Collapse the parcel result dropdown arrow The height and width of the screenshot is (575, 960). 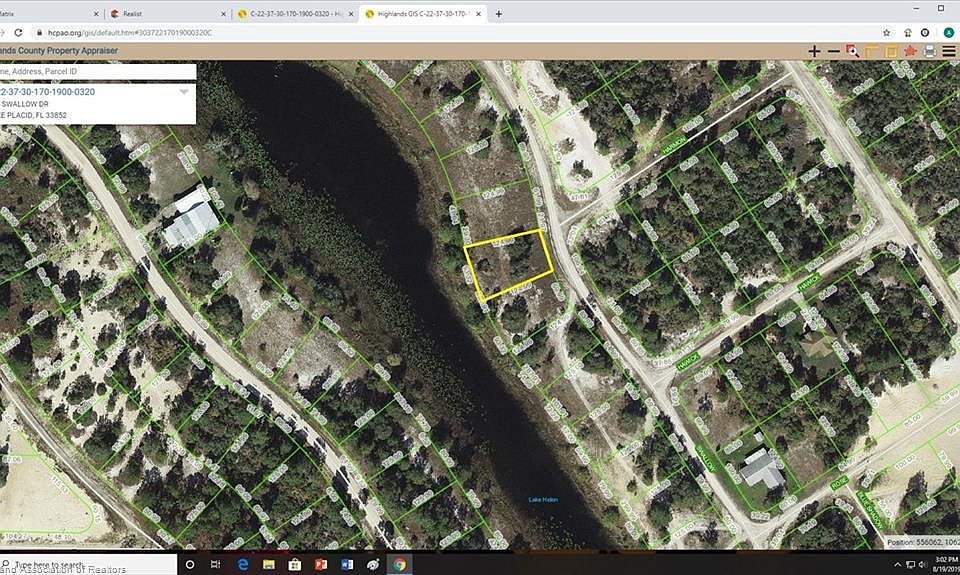184,92
